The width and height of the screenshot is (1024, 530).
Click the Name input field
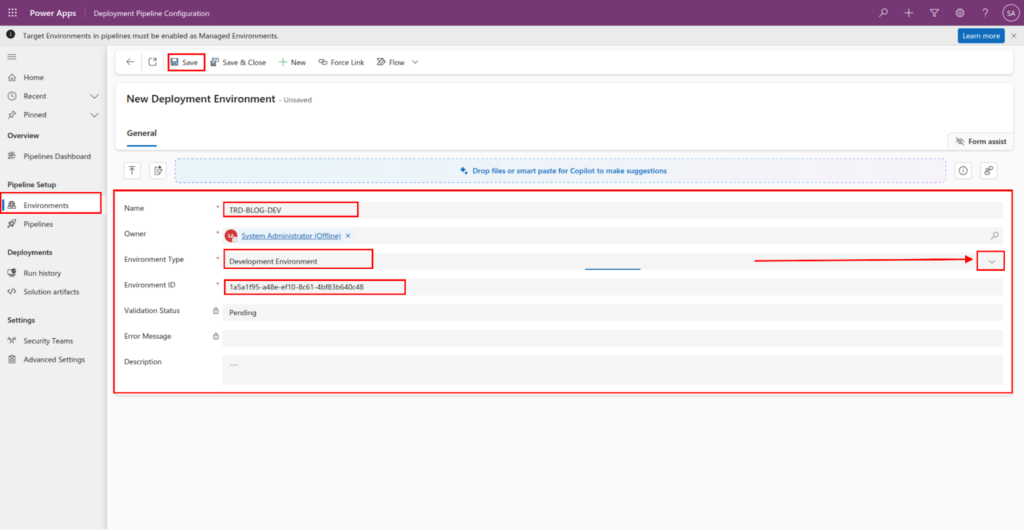(290, 210)
